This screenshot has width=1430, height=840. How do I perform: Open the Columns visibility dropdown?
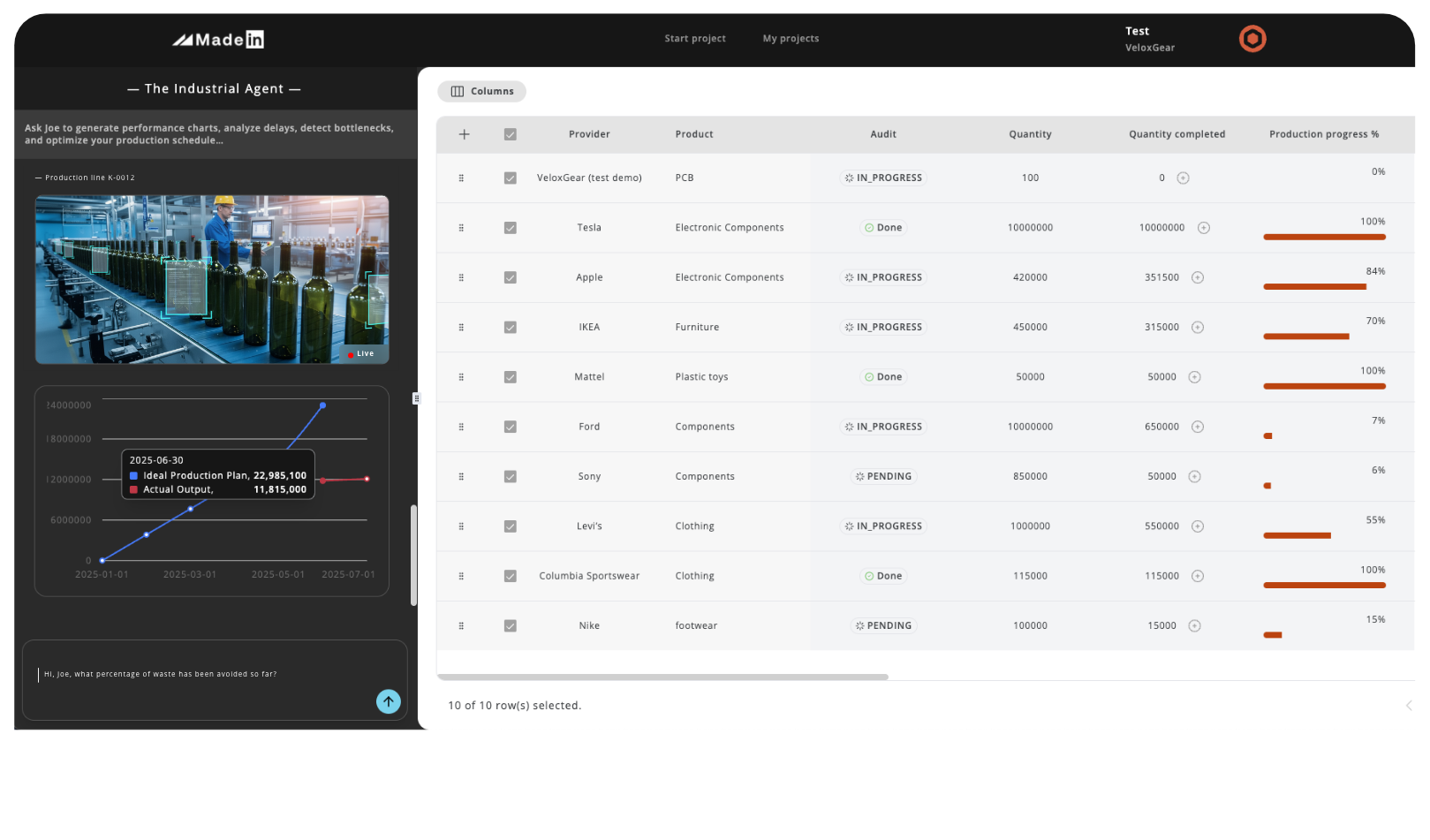pos(481,91)
